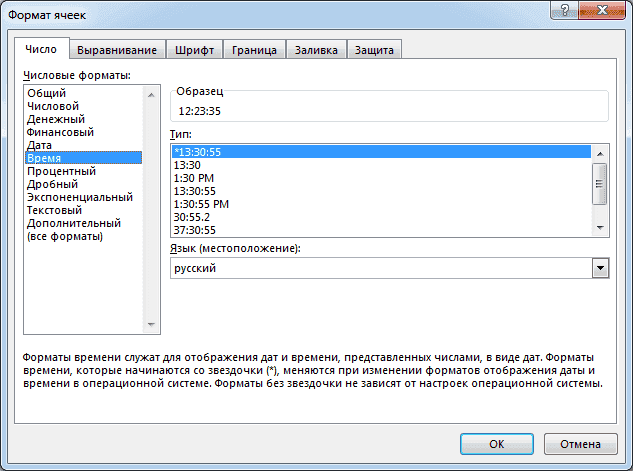The height and width of the screenshot is (471, 633).
Task: Open the Язык (местоположение) dropdown arrow
Action: click(600, 268)
